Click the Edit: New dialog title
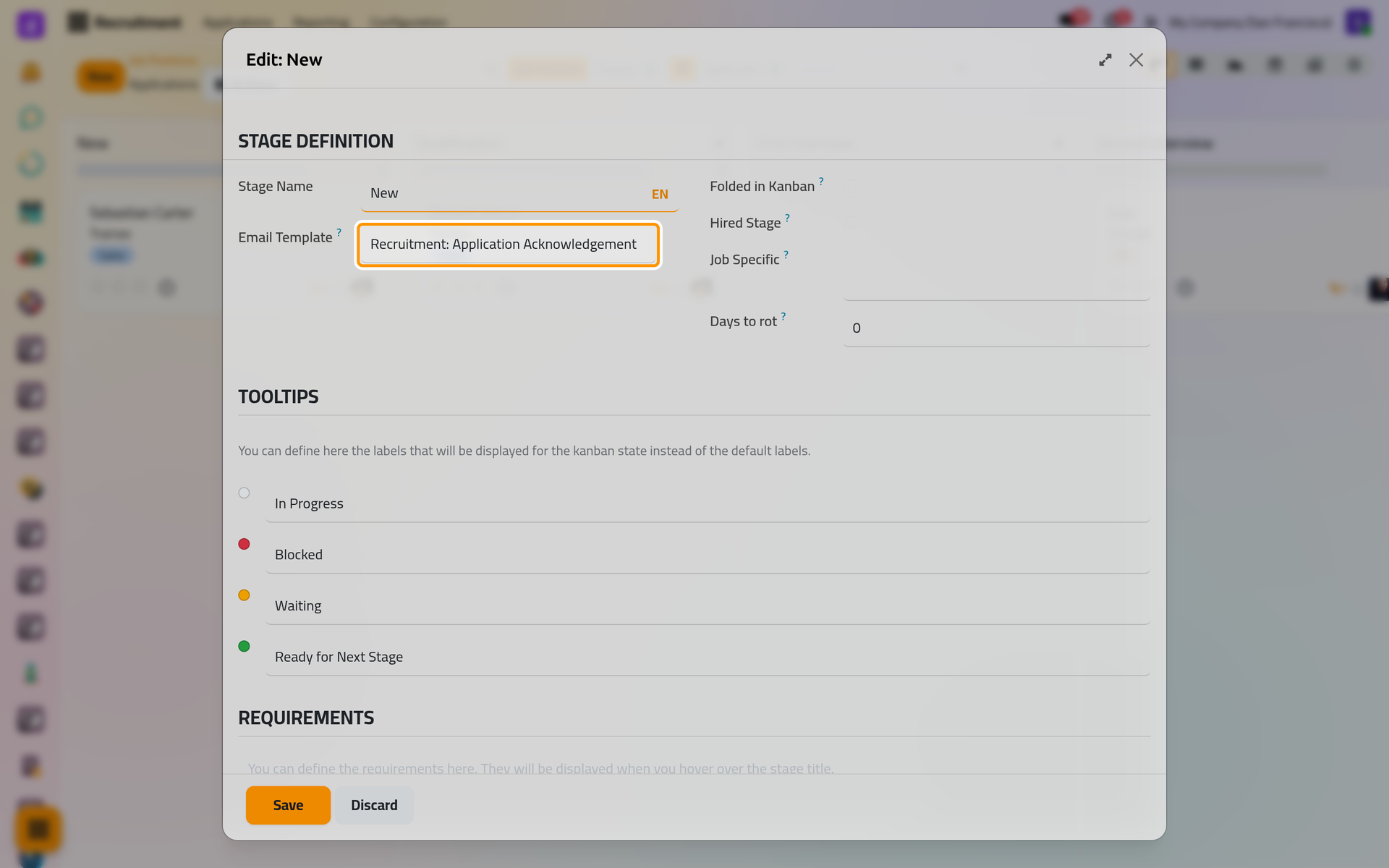The image size is (1389, 868). pos(284,60)
